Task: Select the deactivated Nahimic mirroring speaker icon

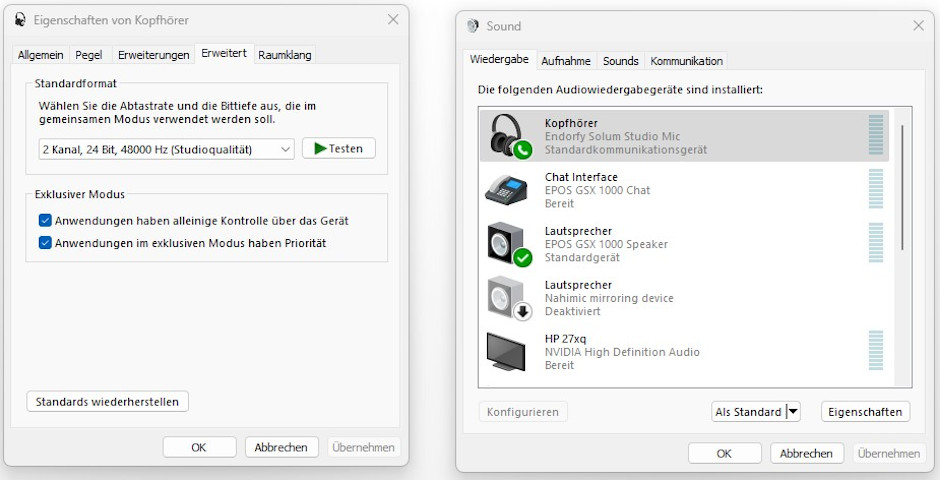Action: 509,297
